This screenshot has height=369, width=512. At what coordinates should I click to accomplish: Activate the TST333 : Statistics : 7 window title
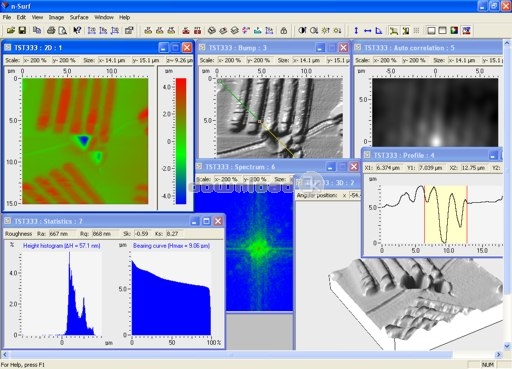pyautogui.click(x=48, y=221)
